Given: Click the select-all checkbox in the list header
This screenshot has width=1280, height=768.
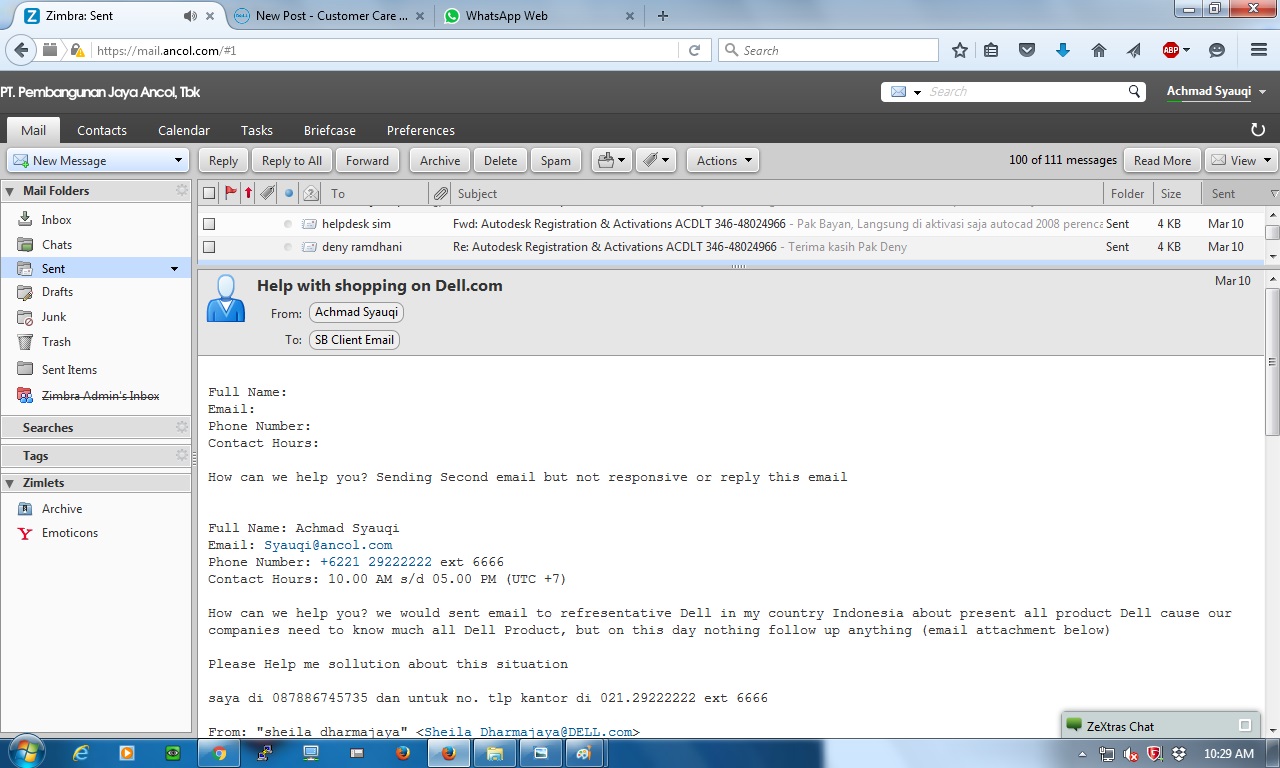Looking at the screenshot, I should coord(208,193).
